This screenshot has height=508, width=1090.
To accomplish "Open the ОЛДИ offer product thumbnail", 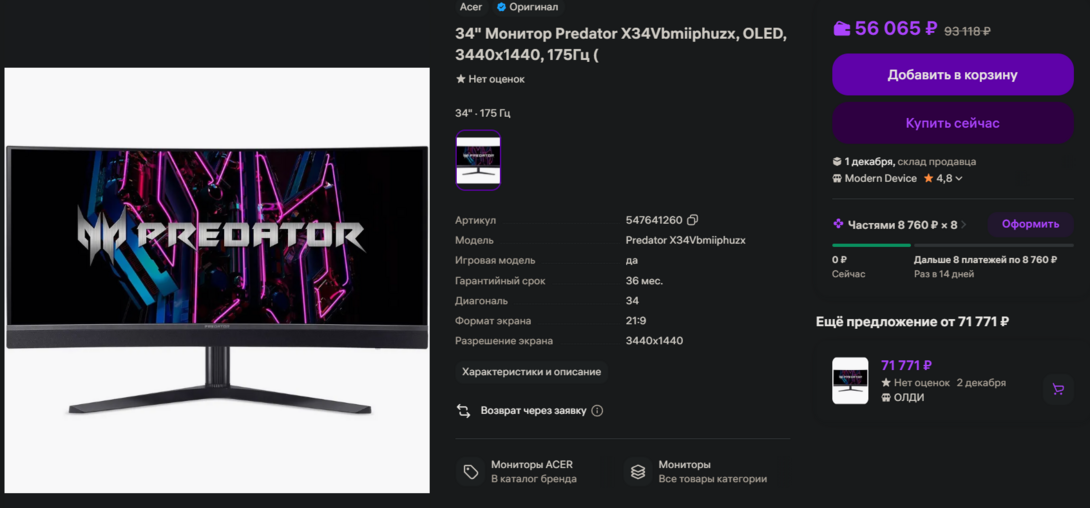I will click(850, 381).
